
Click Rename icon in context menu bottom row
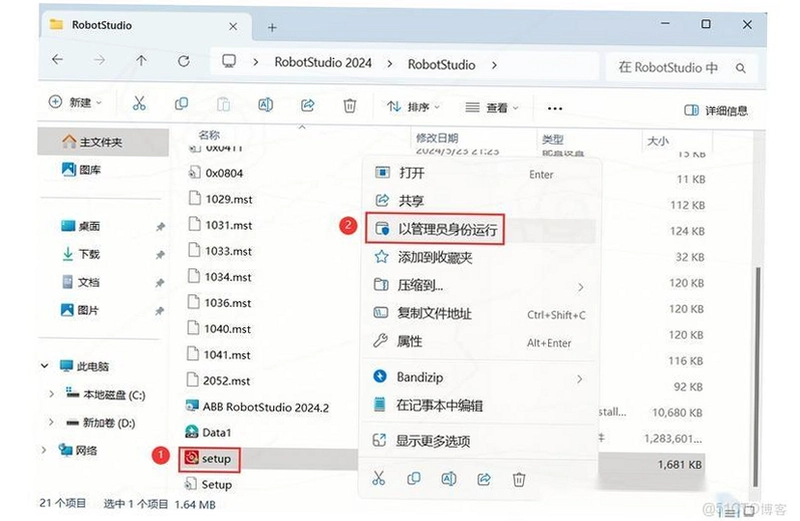tap(448, 479)
